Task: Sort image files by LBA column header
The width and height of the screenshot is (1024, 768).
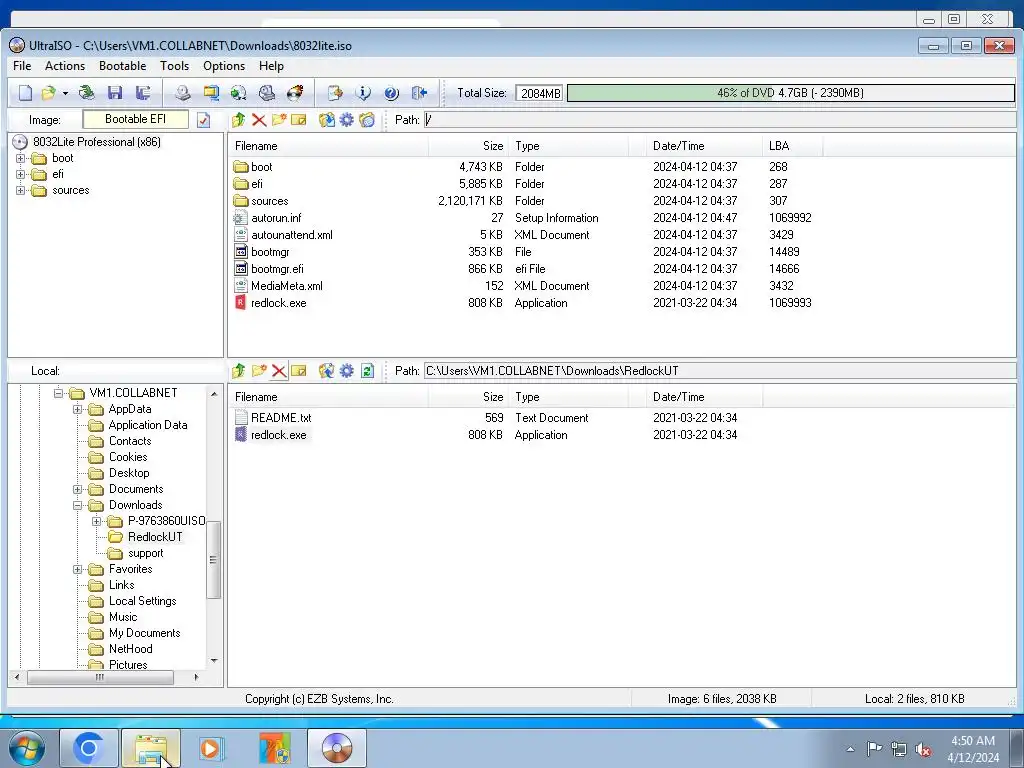Action: click(x=792, y=146)
